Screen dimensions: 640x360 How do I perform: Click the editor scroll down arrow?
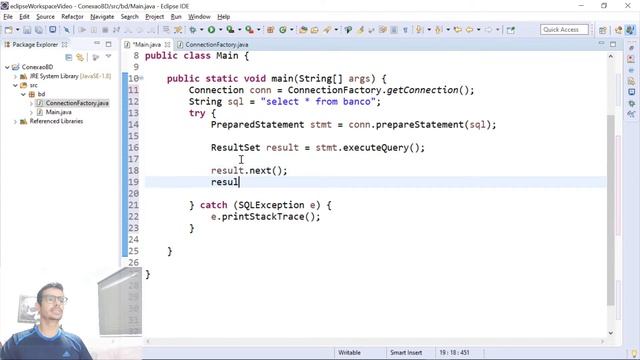611,333
